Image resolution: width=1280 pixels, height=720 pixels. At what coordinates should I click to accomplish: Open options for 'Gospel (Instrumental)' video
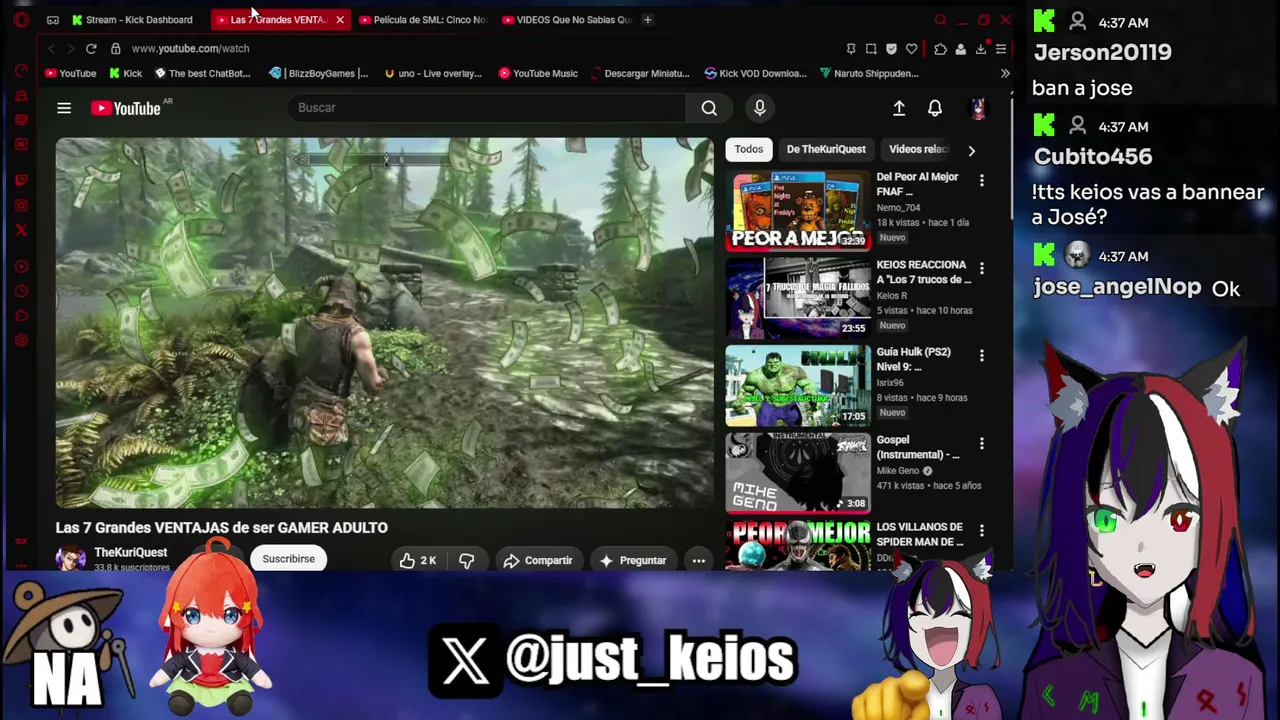pyautogui.click(x=981, y=443)
